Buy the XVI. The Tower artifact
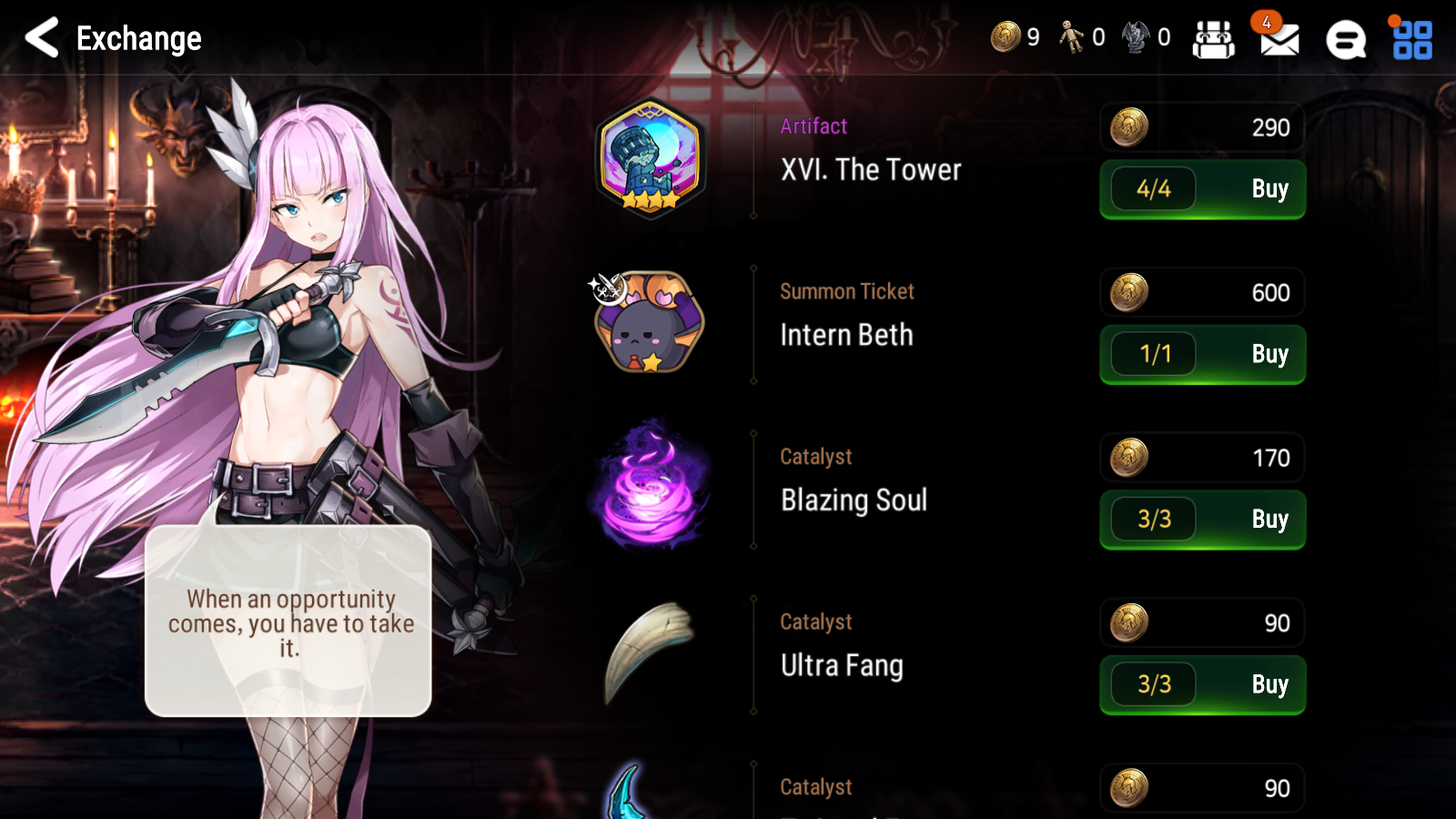This screenshot has width=1456, height=819. coord(1202,189)
